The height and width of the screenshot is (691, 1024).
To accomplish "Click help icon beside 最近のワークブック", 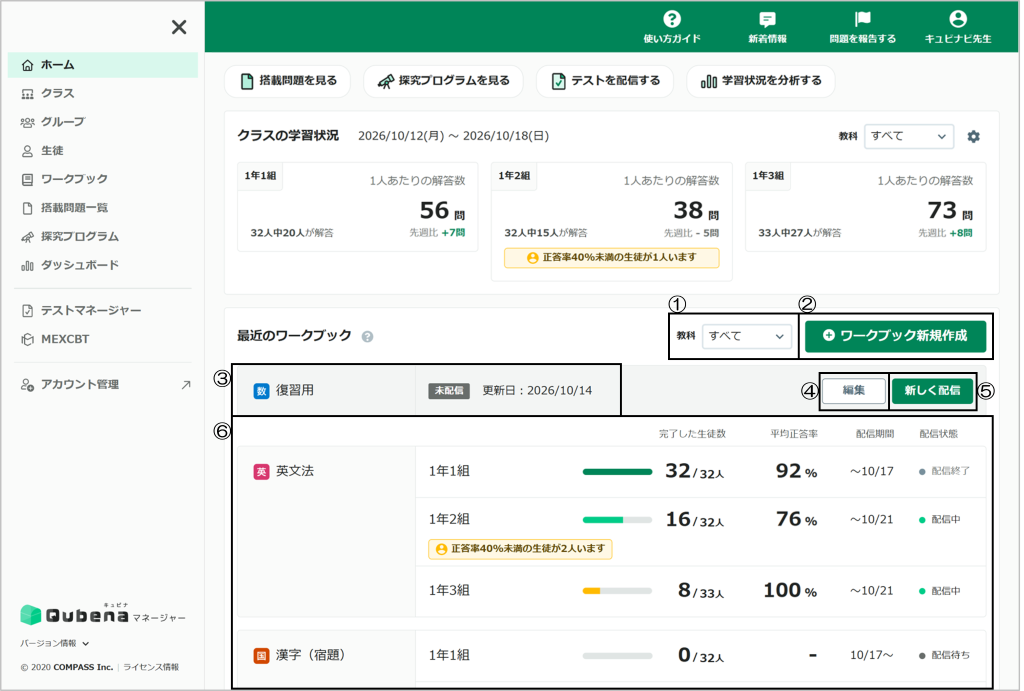I will (x=368, y=336).
